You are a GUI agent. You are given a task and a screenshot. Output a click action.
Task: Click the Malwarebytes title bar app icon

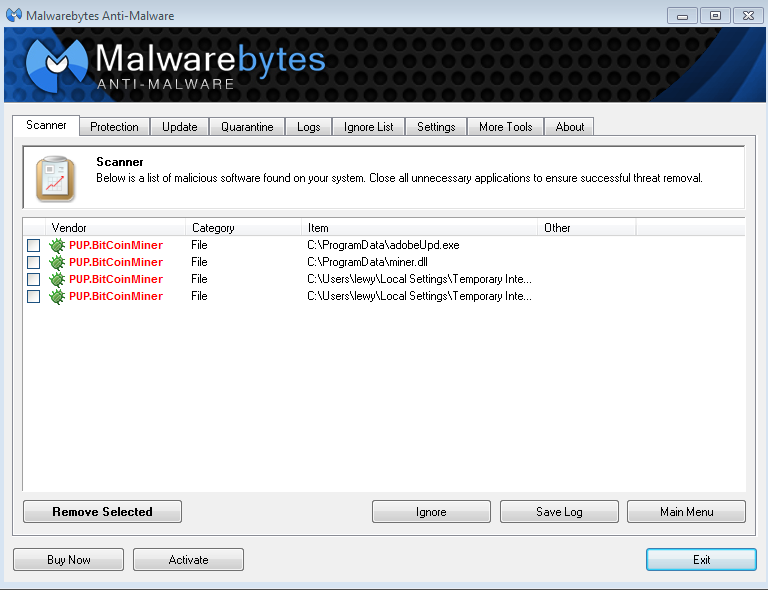pos(15,15)
